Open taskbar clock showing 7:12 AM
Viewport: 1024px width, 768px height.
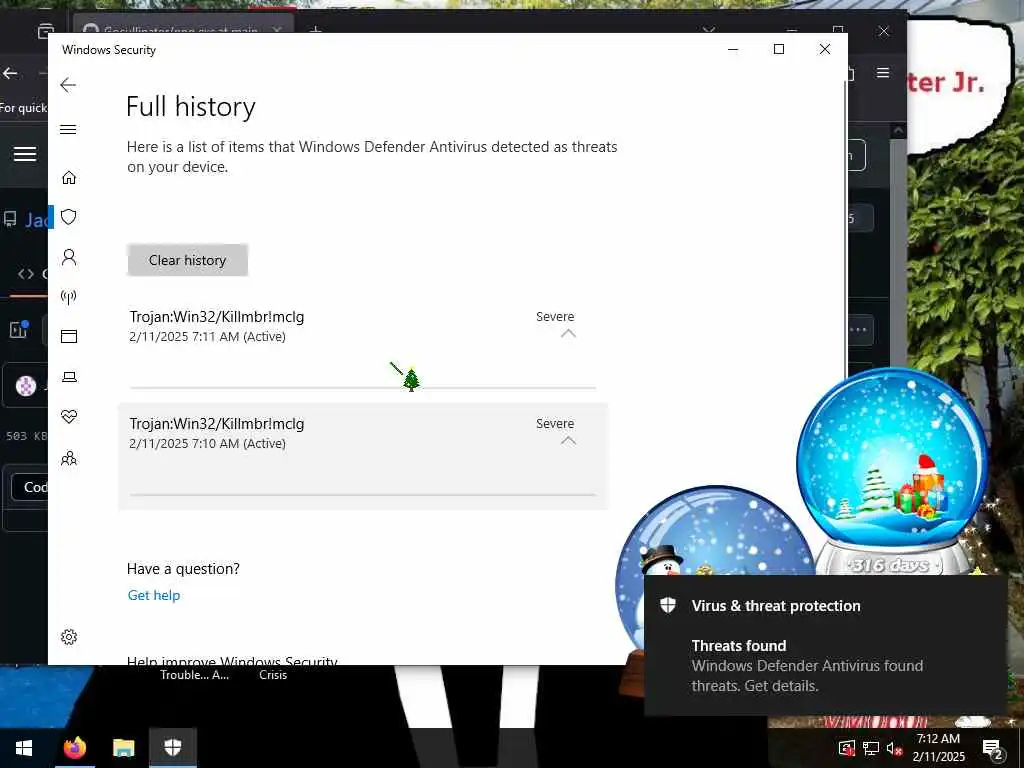tap(938, 748)
